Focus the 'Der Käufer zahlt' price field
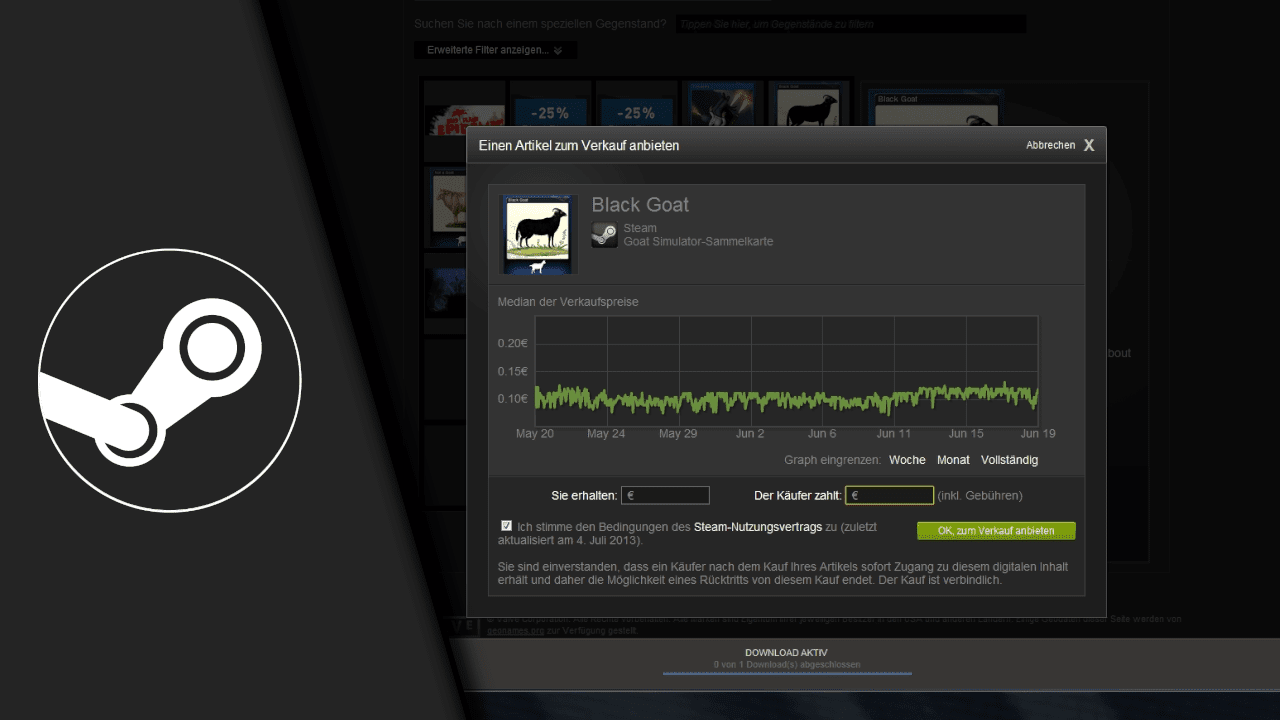Viewport: 1280px width, 720px height. [x=889, y=495]
